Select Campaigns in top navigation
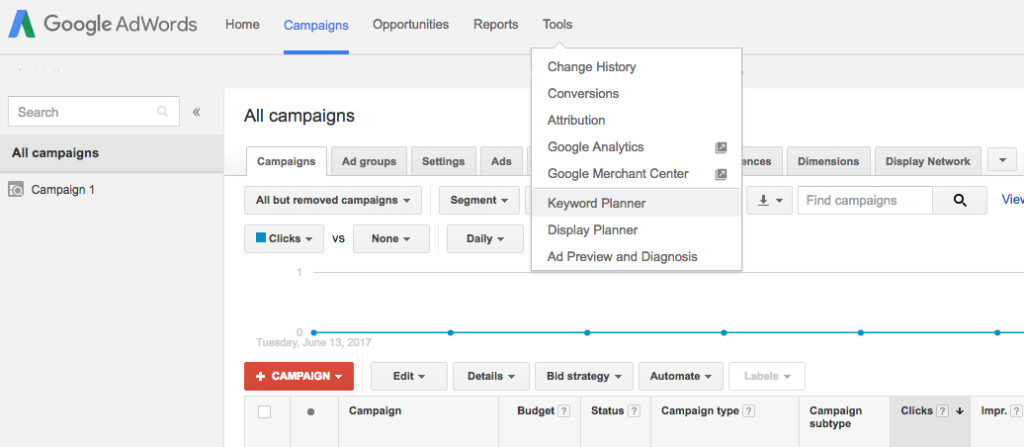 (316, 25)
